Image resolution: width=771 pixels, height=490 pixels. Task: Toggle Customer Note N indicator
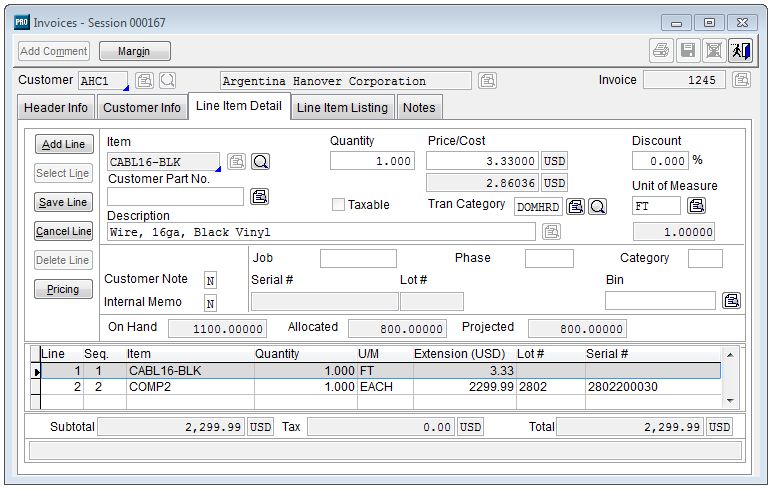(x=210, y=281)
